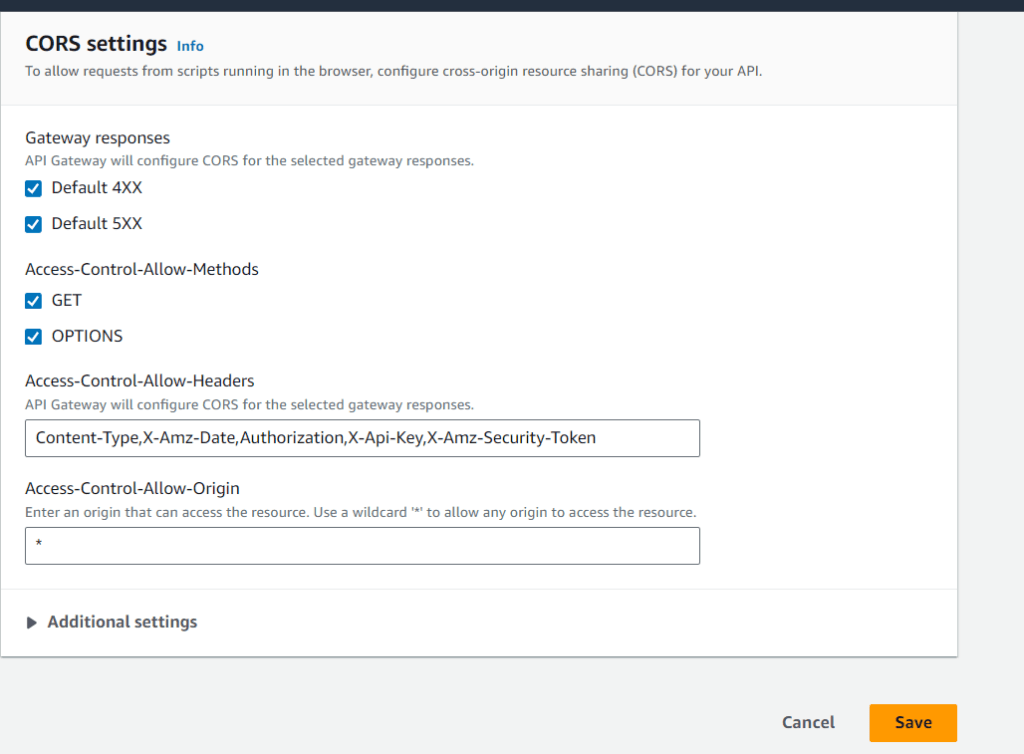The height and width of the screenshot is (754, 1024).
Task: Disable the GET method checkbox
Action: tap(34, 300)
